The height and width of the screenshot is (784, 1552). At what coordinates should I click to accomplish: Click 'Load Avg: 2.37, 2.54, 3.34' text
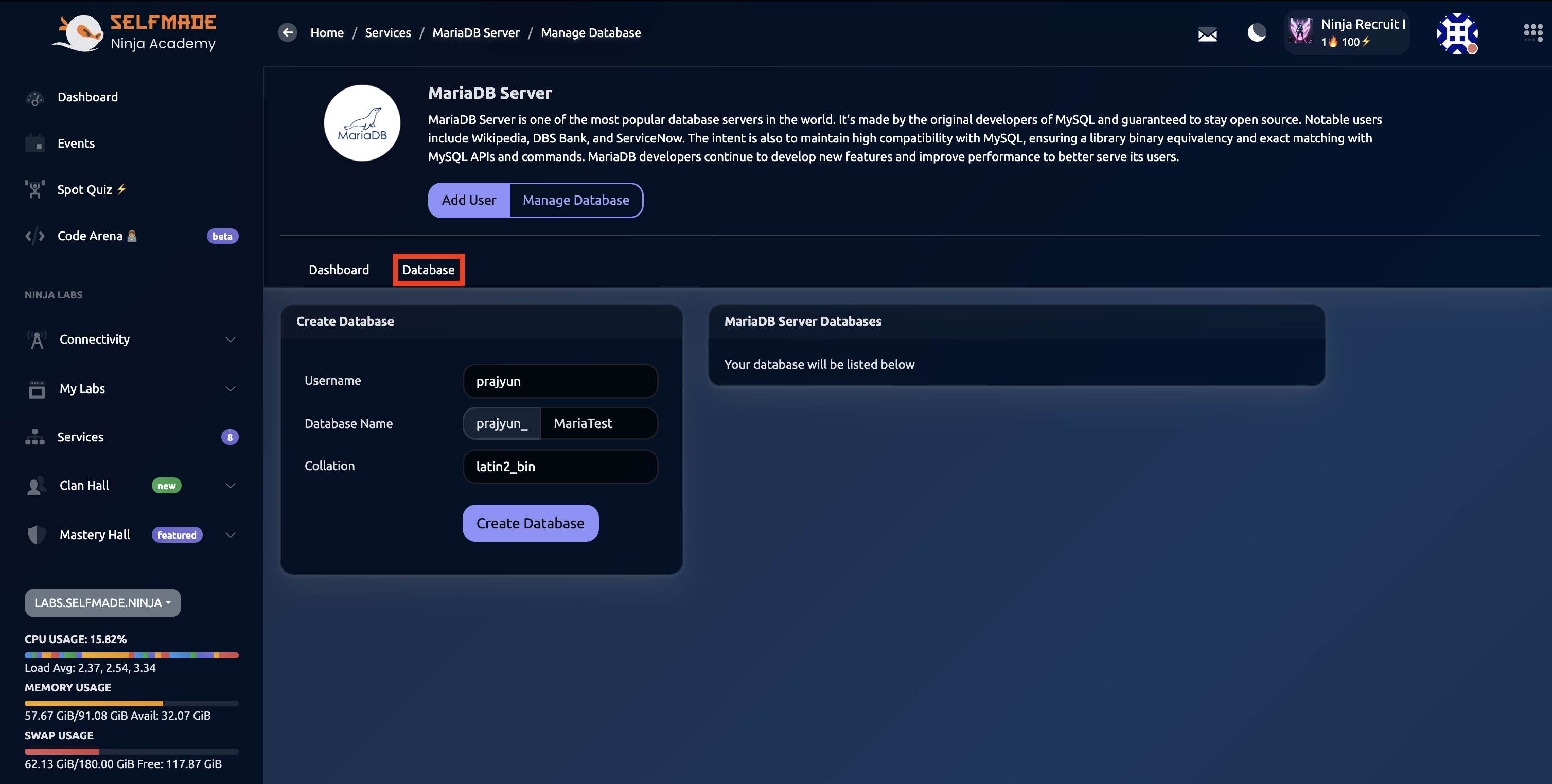(x=90, y=668)
